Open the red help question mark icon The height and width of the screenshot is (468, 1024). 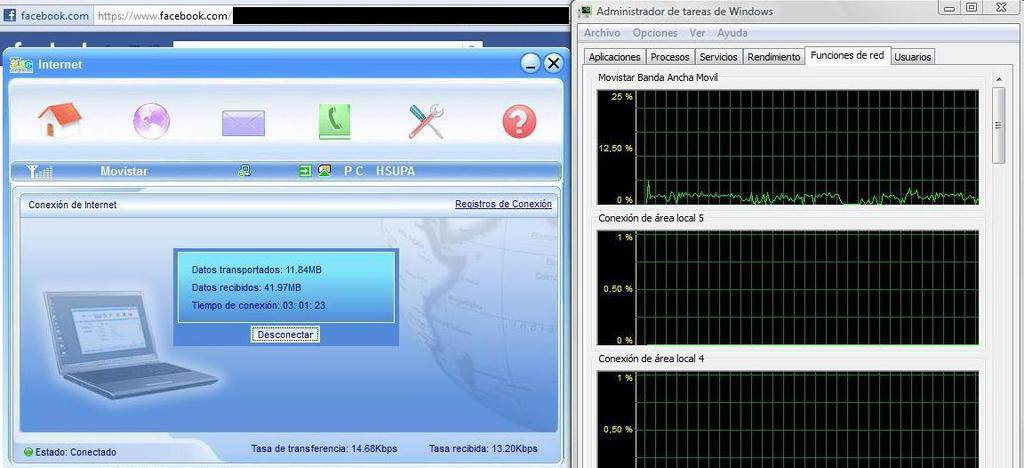coord(519,122)
